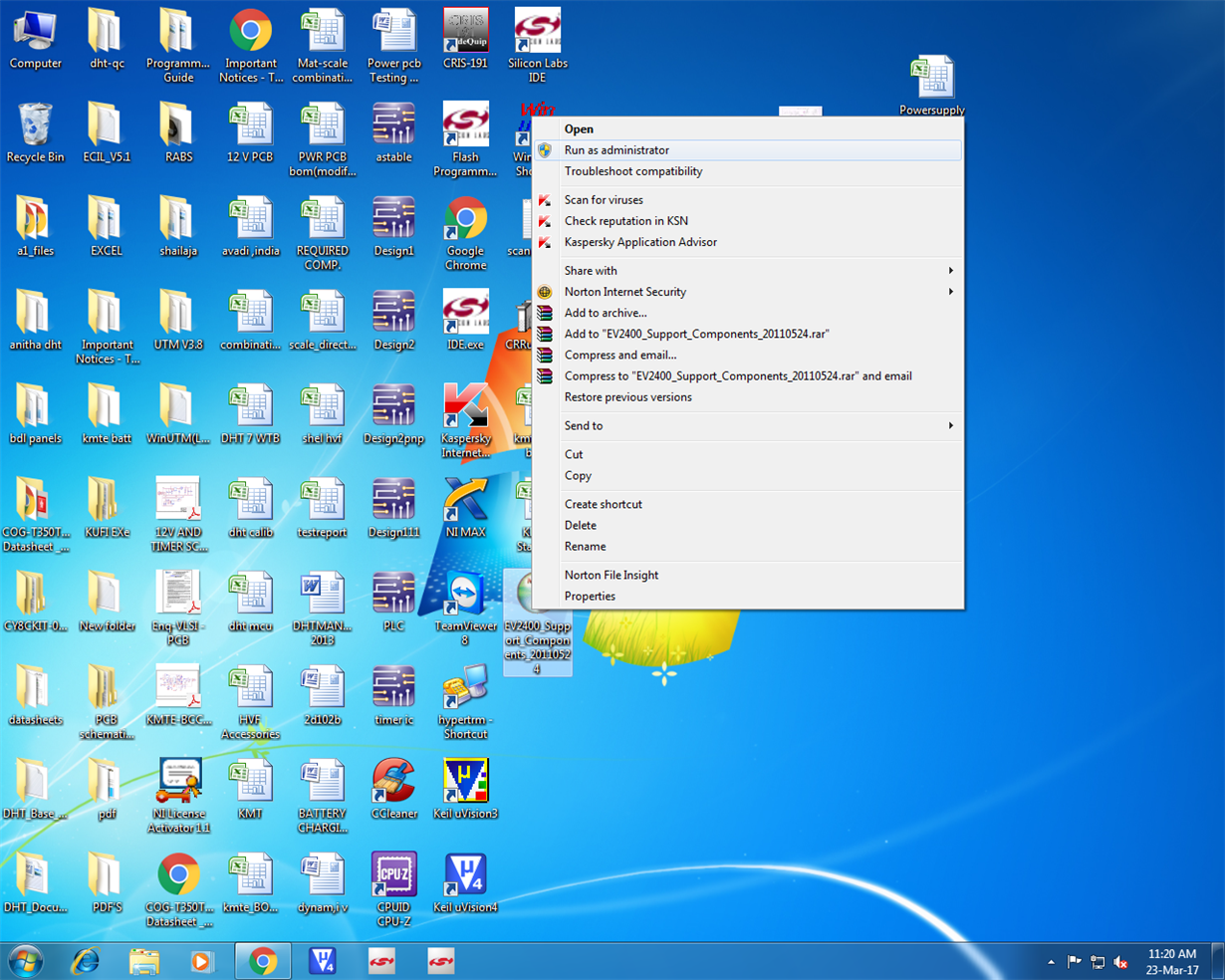The width and height of the screenshot is (1225, 980).
Task: Select the PLC design file icon
Action: pos(394,603)
